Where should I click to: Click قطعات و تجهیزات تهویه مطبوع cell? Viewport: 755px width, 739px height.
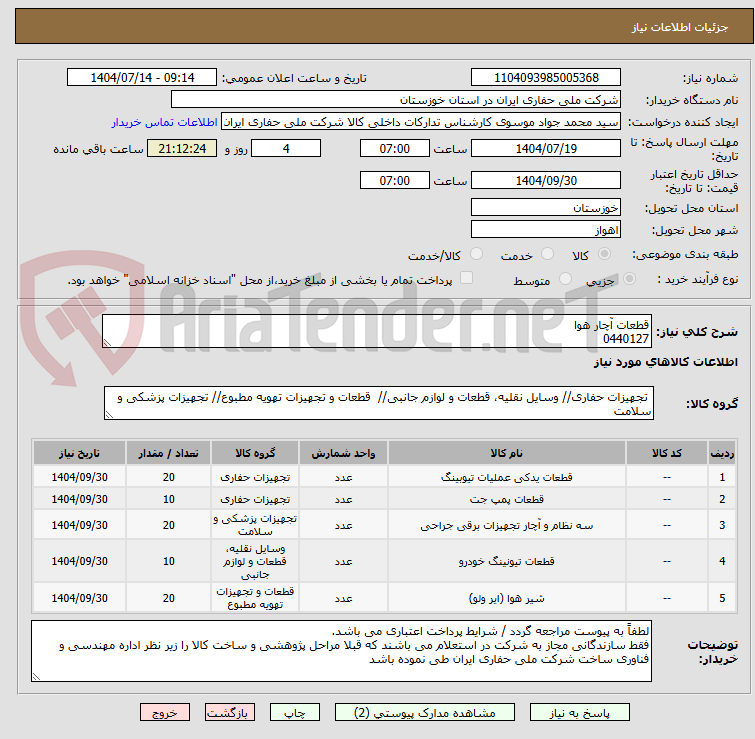255,598
